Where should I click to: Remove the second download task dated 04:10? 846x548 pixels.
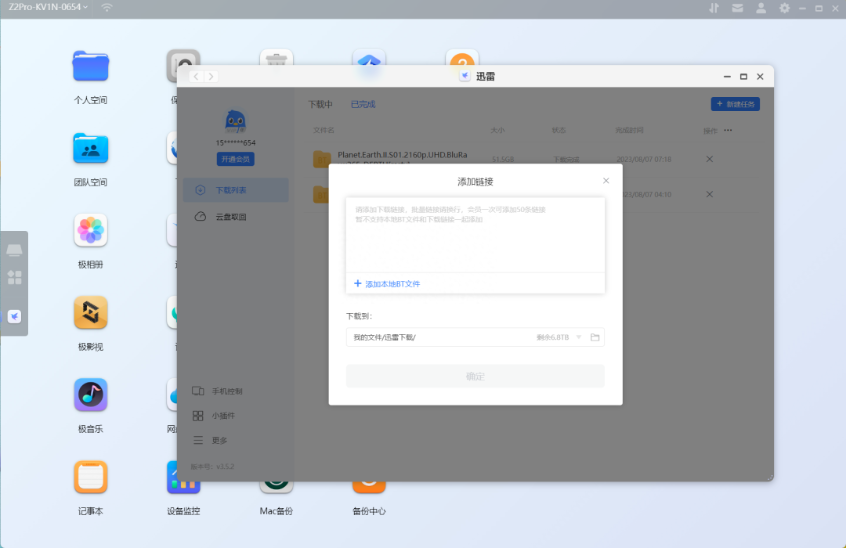(709, 194)
